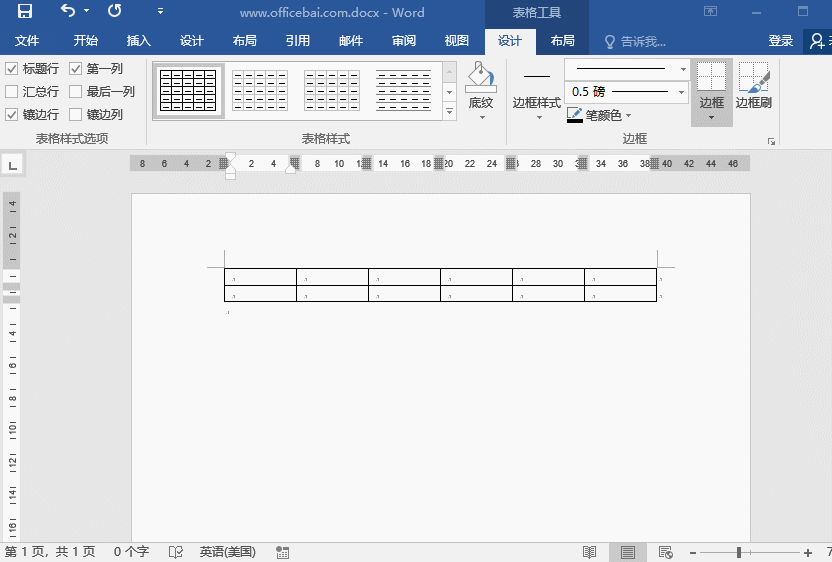Click the zoom out minus button
This screenshot has width=832, height=562.
pyautogui.click(x=692, y=553)
